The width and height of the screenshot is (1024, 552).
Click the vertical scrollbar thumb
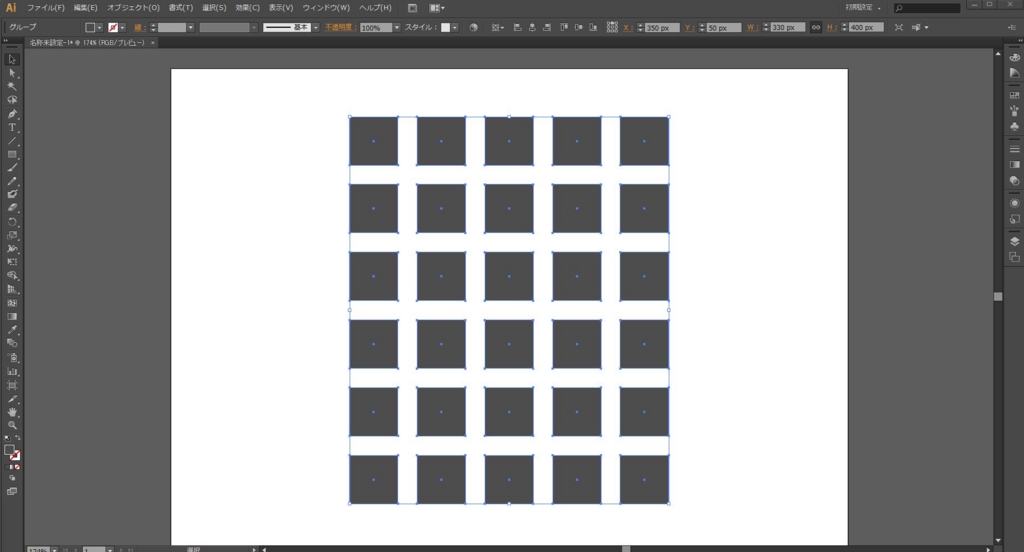coord(998,297)
